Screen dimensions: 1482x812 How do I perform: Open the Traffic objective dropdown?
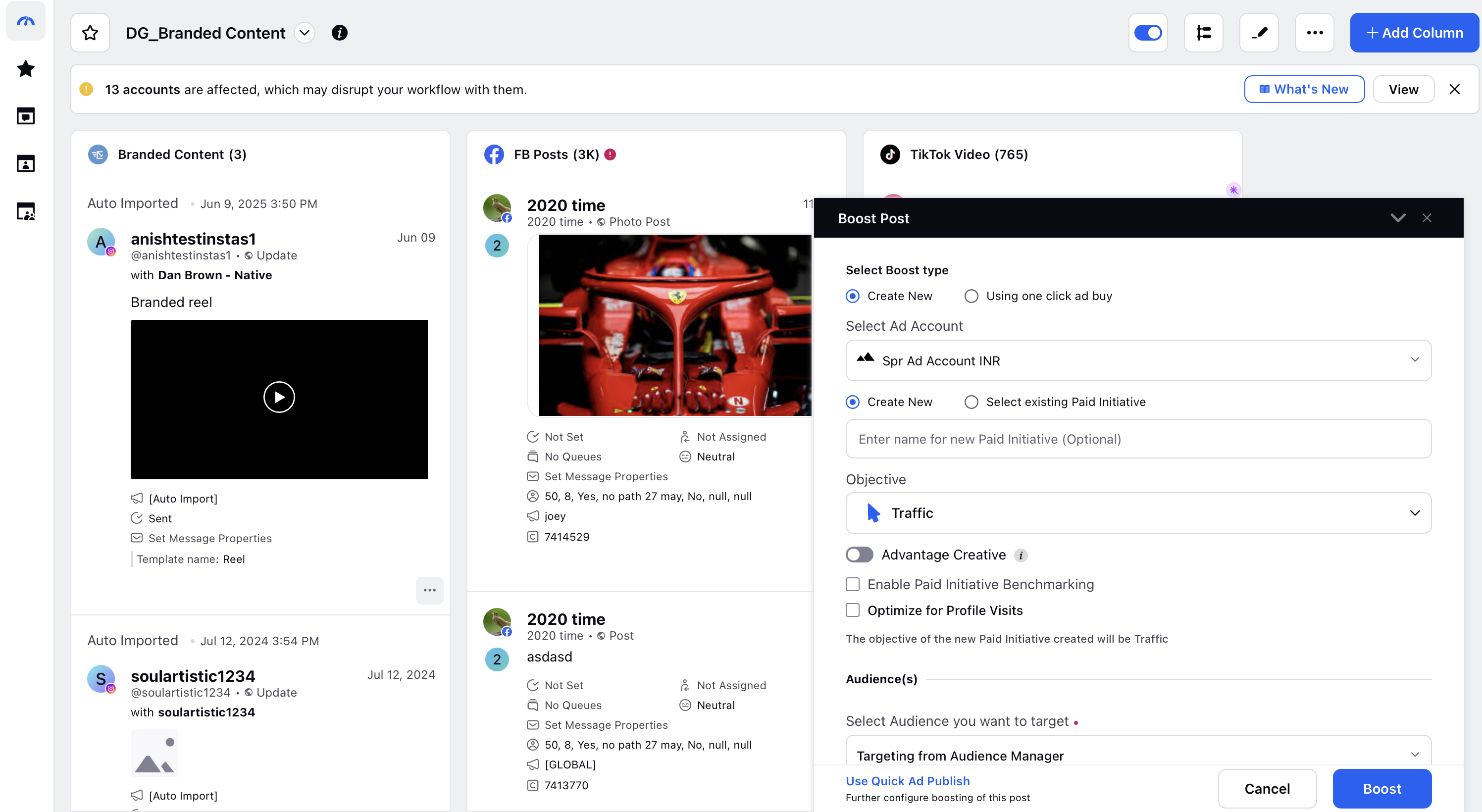click(x=1138, y=513)
